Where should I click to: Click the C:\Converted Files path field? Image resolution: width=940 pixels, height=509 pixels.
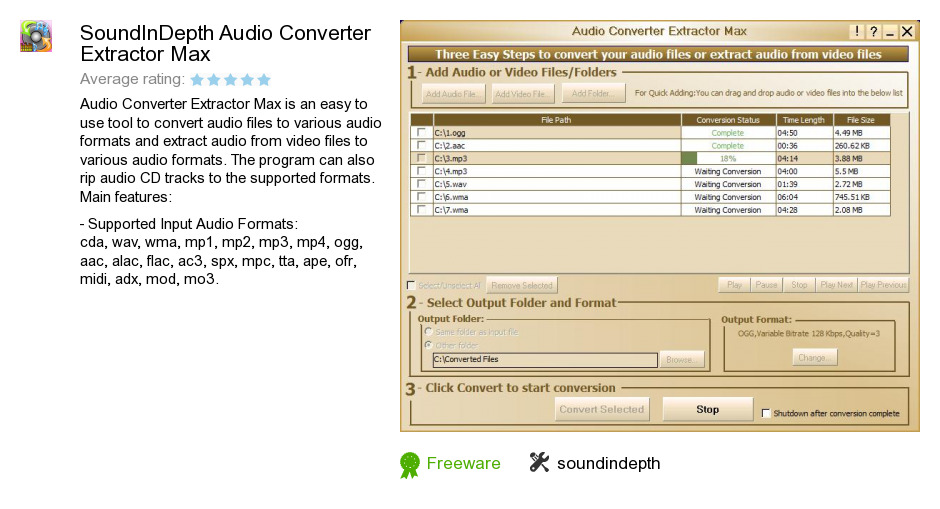coord(545,360)
